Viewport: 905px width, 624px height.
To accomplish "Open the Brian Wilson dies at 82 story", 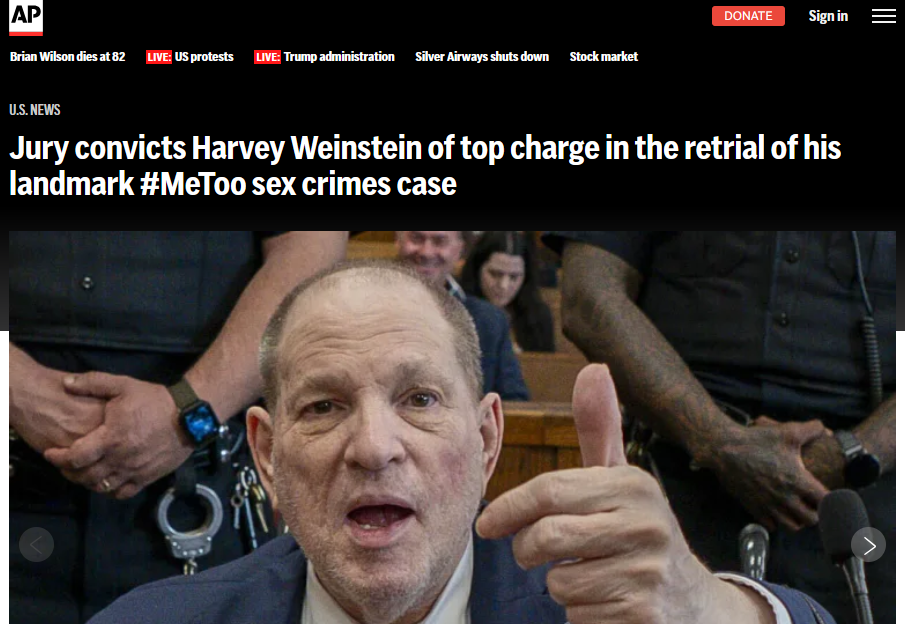I will [68, 57].
